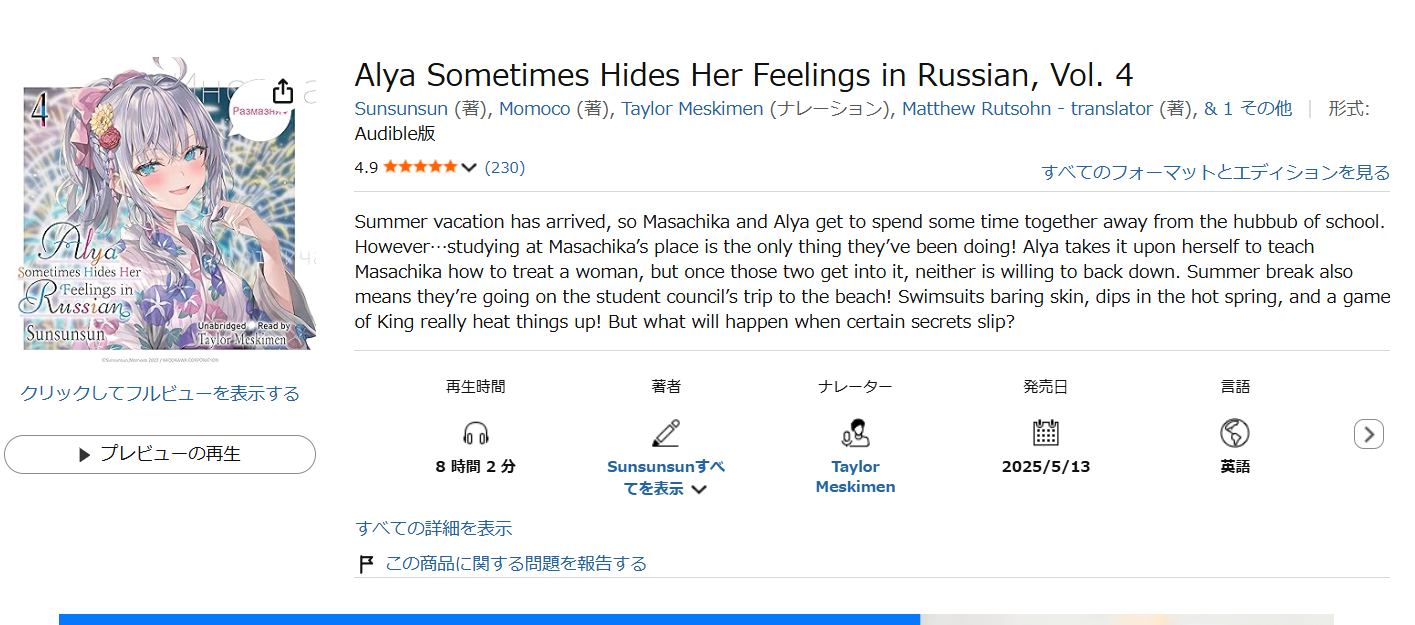
Task: Play the audiobook preview button
Action: point(160,454)
